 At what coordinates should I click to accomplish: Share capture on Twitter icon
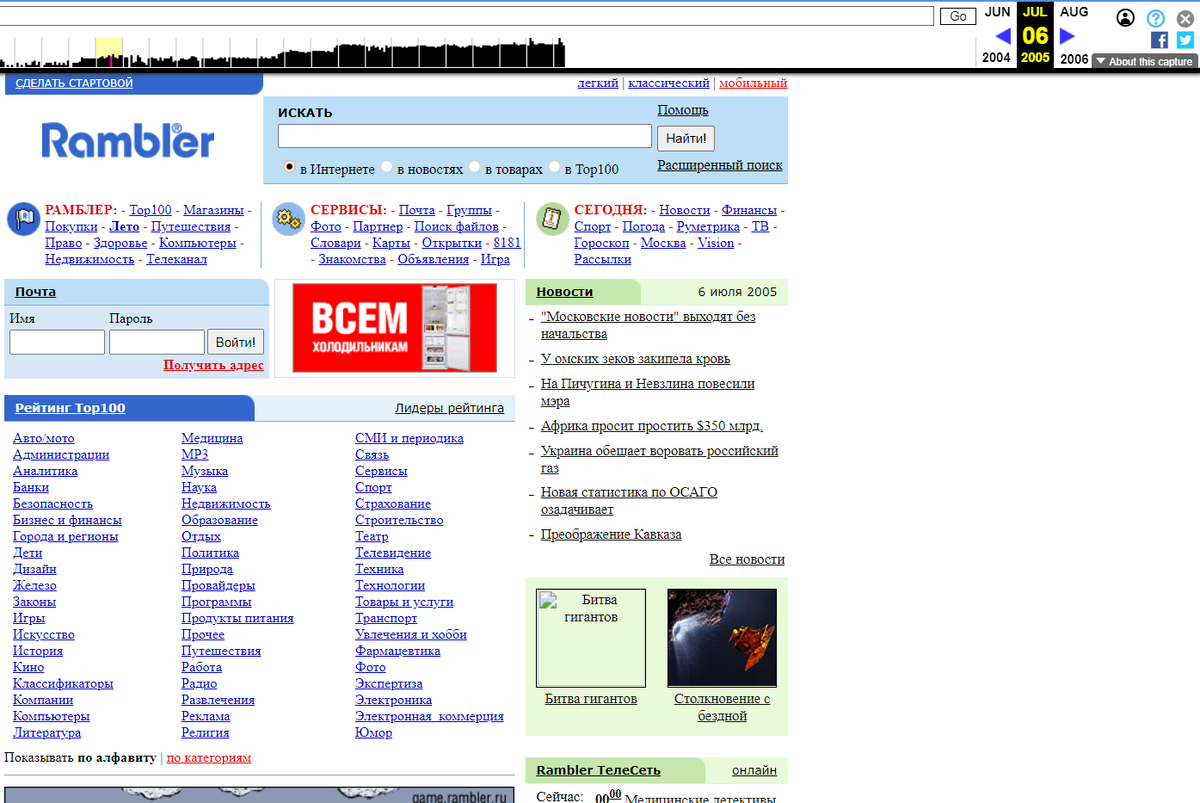point(1185,40)
